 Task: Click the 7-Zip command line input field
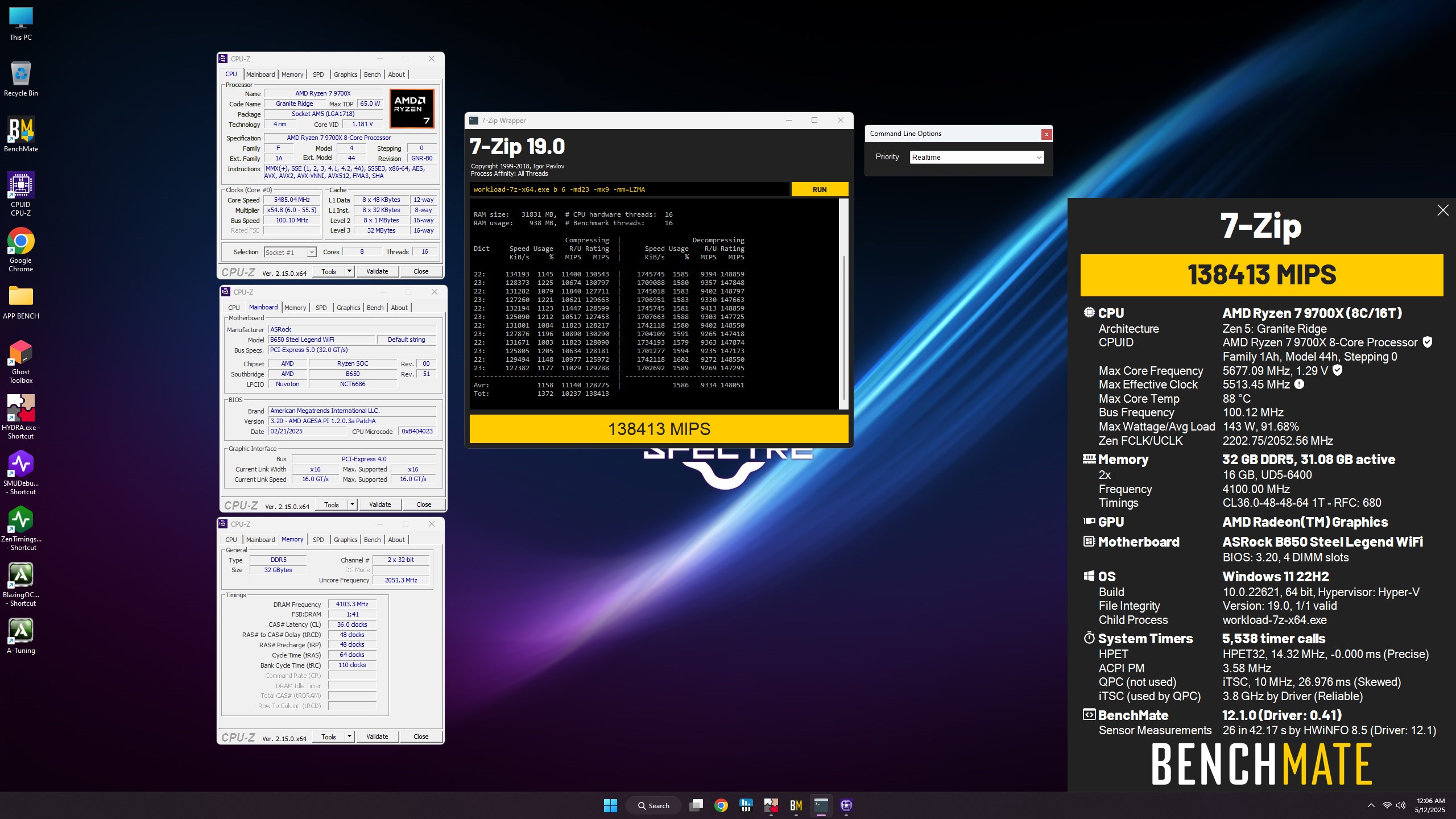[x=629, y=189]
